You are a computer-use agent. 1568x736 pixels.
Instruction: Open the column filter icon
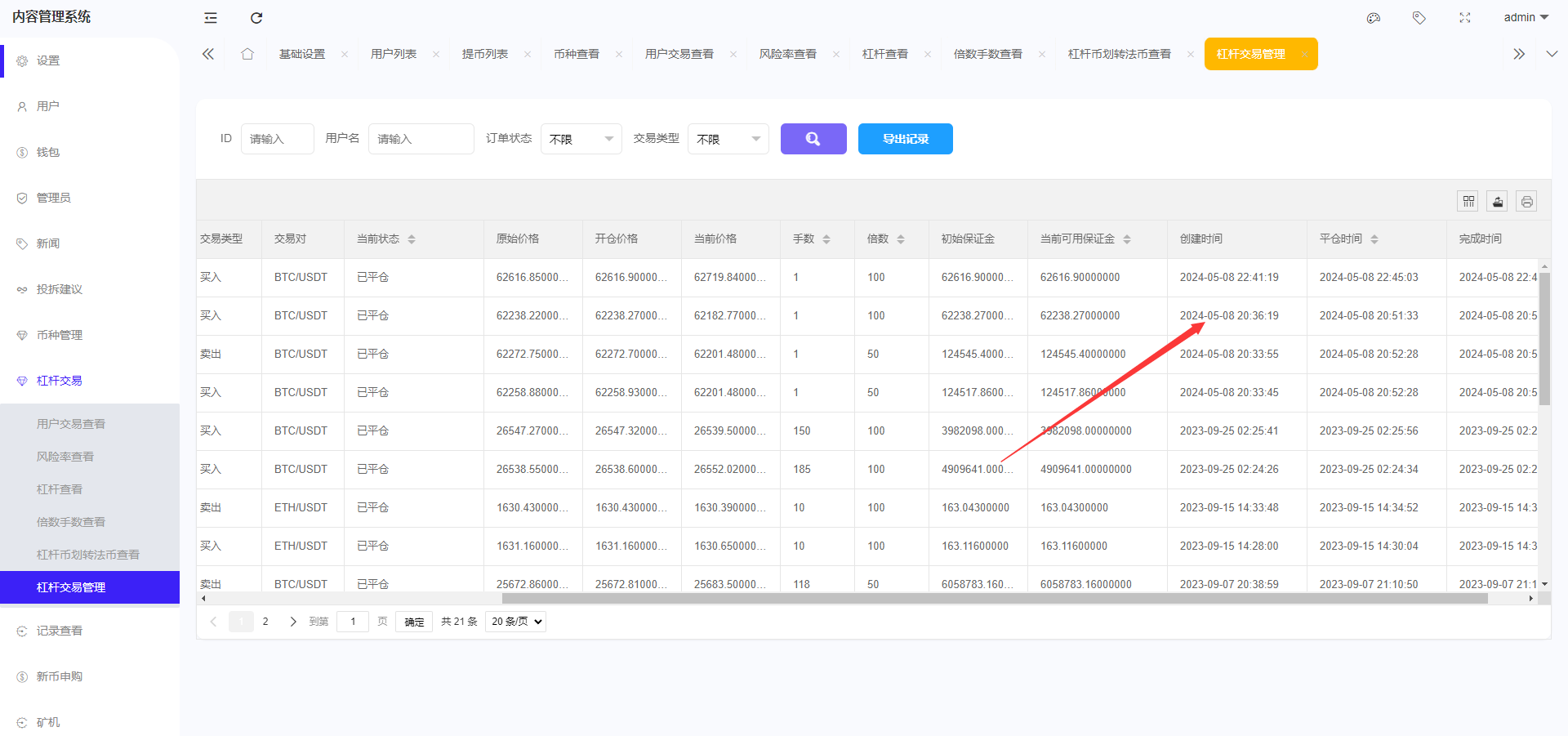[x=1468, y=201]
